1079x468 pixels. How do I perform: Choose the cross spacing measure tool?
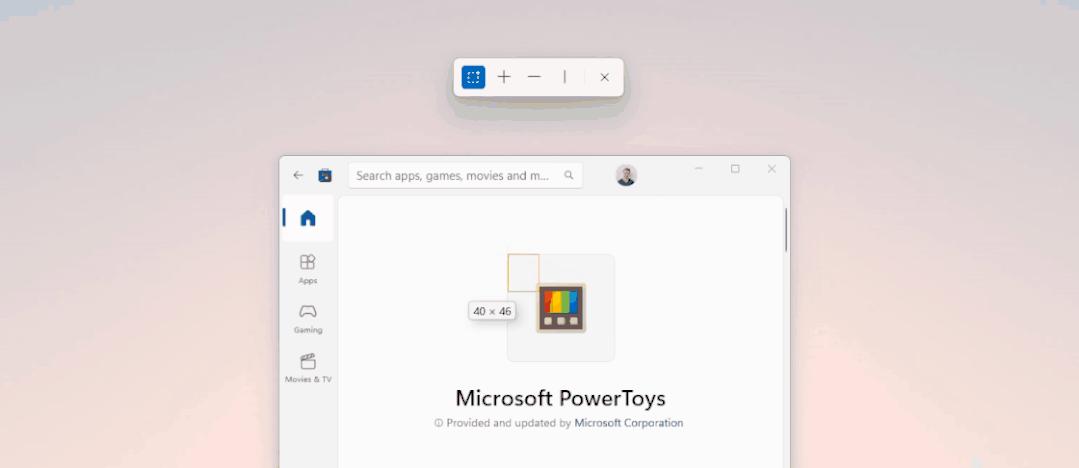[504, 77]
